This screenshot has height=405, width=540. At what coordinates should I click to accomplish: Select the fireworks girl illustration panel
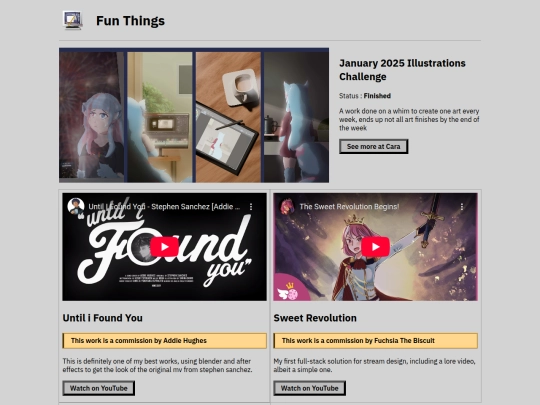[x=92, y=117]
